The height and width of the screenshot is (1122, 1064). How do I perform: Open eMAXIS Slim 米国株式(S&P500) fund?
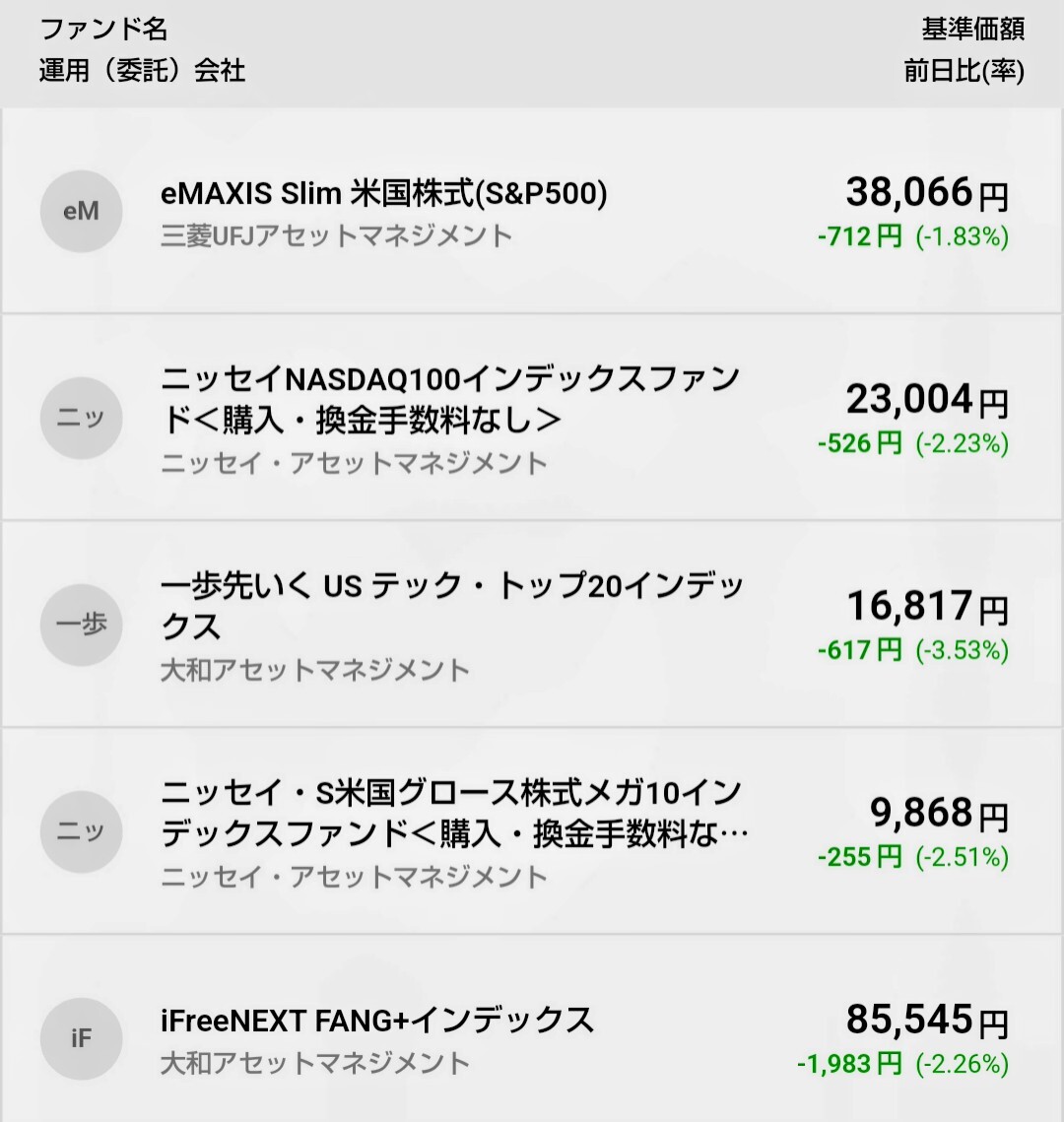383,194
